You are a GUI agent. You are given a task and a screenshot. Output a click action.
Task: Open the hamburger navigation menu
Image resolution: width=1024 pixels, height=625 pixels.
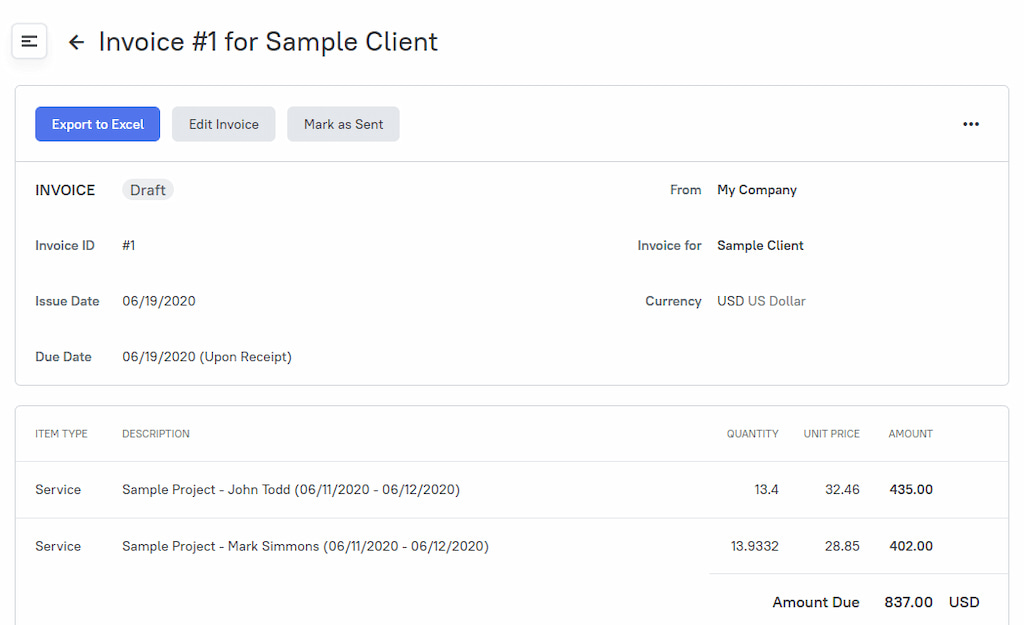point(29,41)
